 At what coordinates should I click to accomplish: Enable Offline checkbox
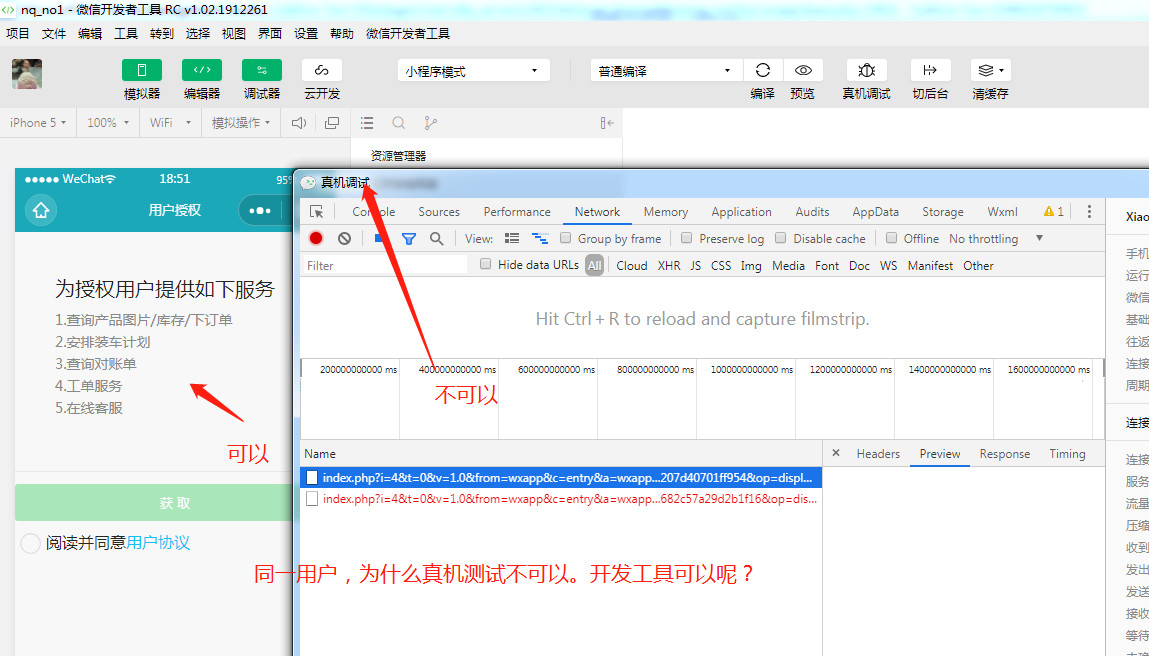point(891,238)
